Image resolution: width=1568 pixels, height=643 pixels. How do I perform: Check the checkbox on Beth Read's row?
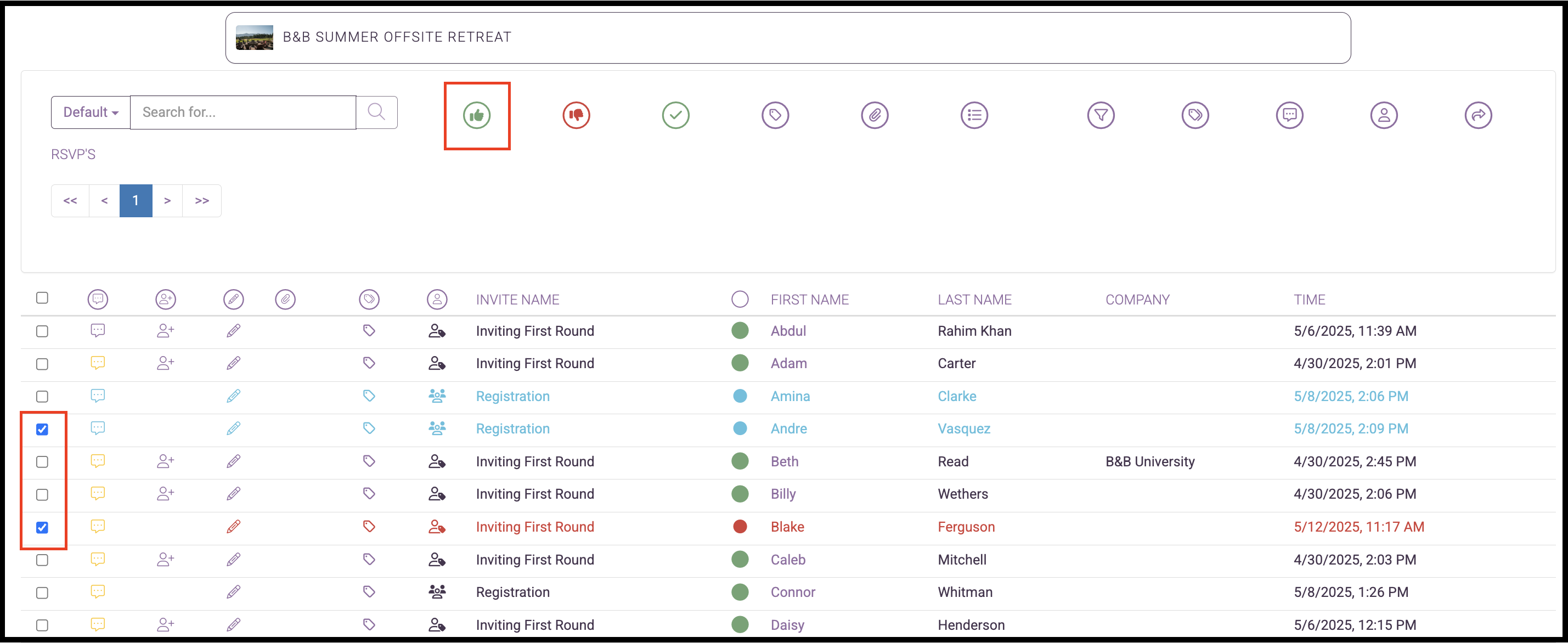click(42, 461)
